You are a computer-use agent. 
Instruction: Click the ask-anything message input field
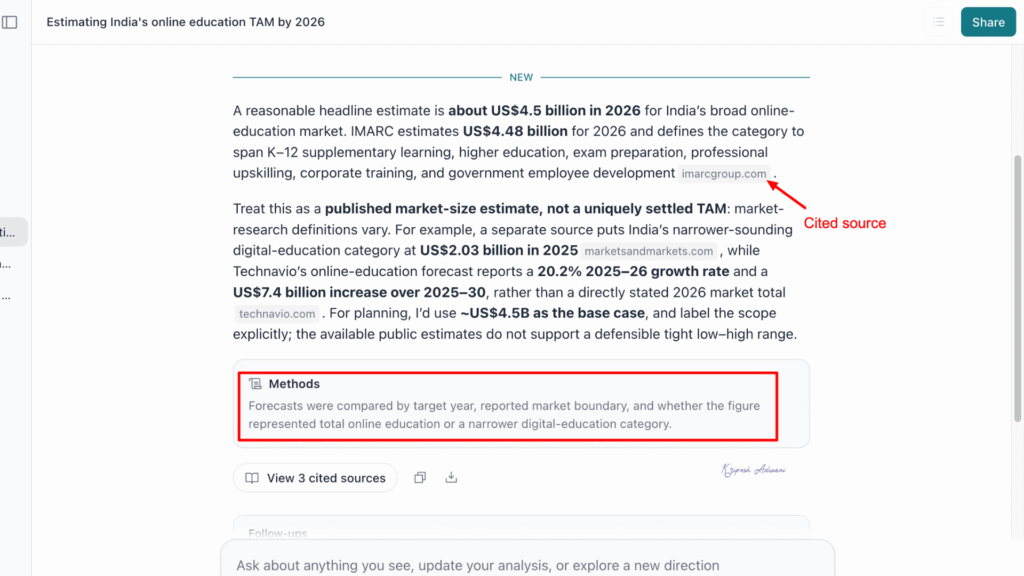click(528, 565)
